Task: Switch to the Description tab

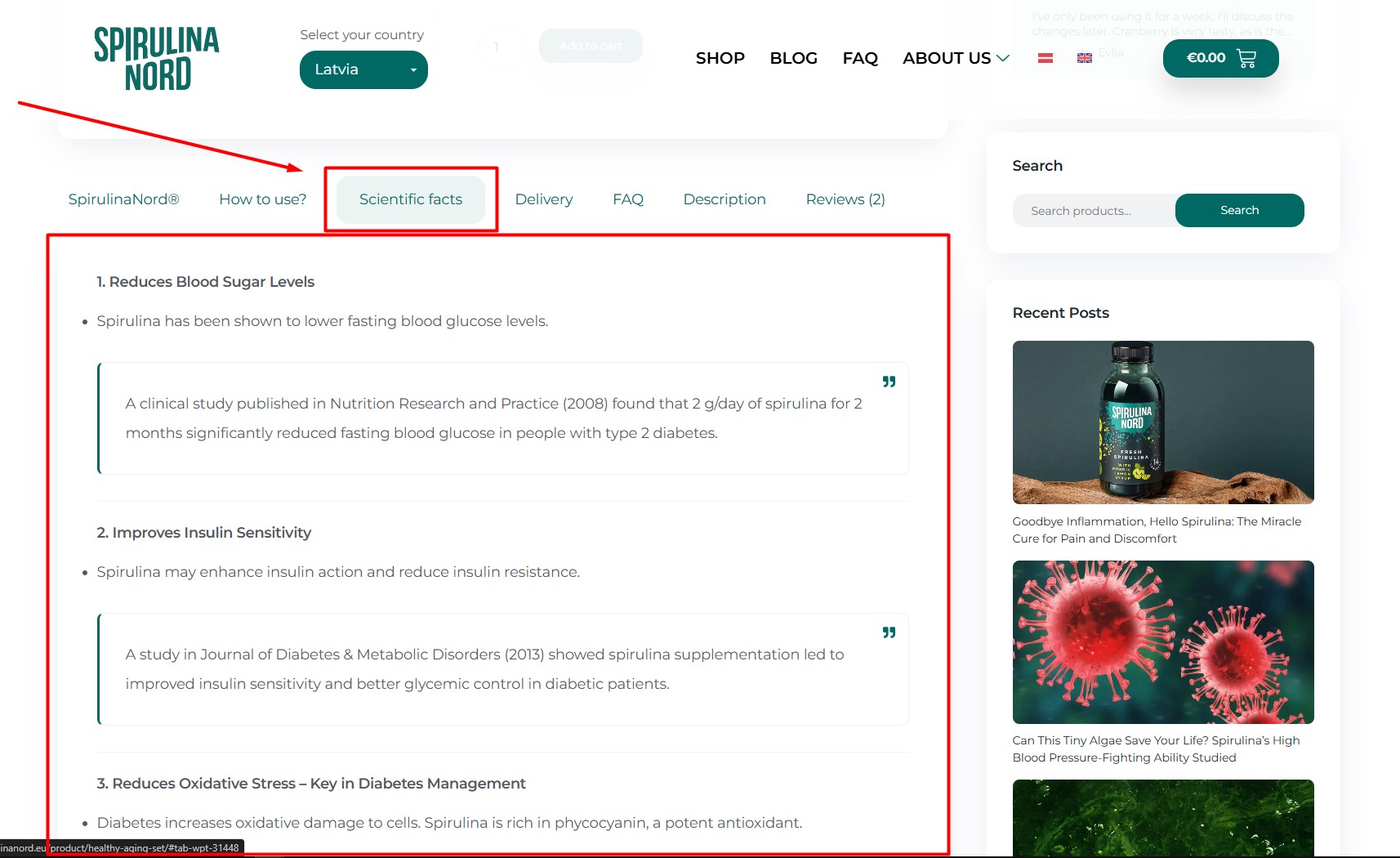Action: click(x=725, y=199)
